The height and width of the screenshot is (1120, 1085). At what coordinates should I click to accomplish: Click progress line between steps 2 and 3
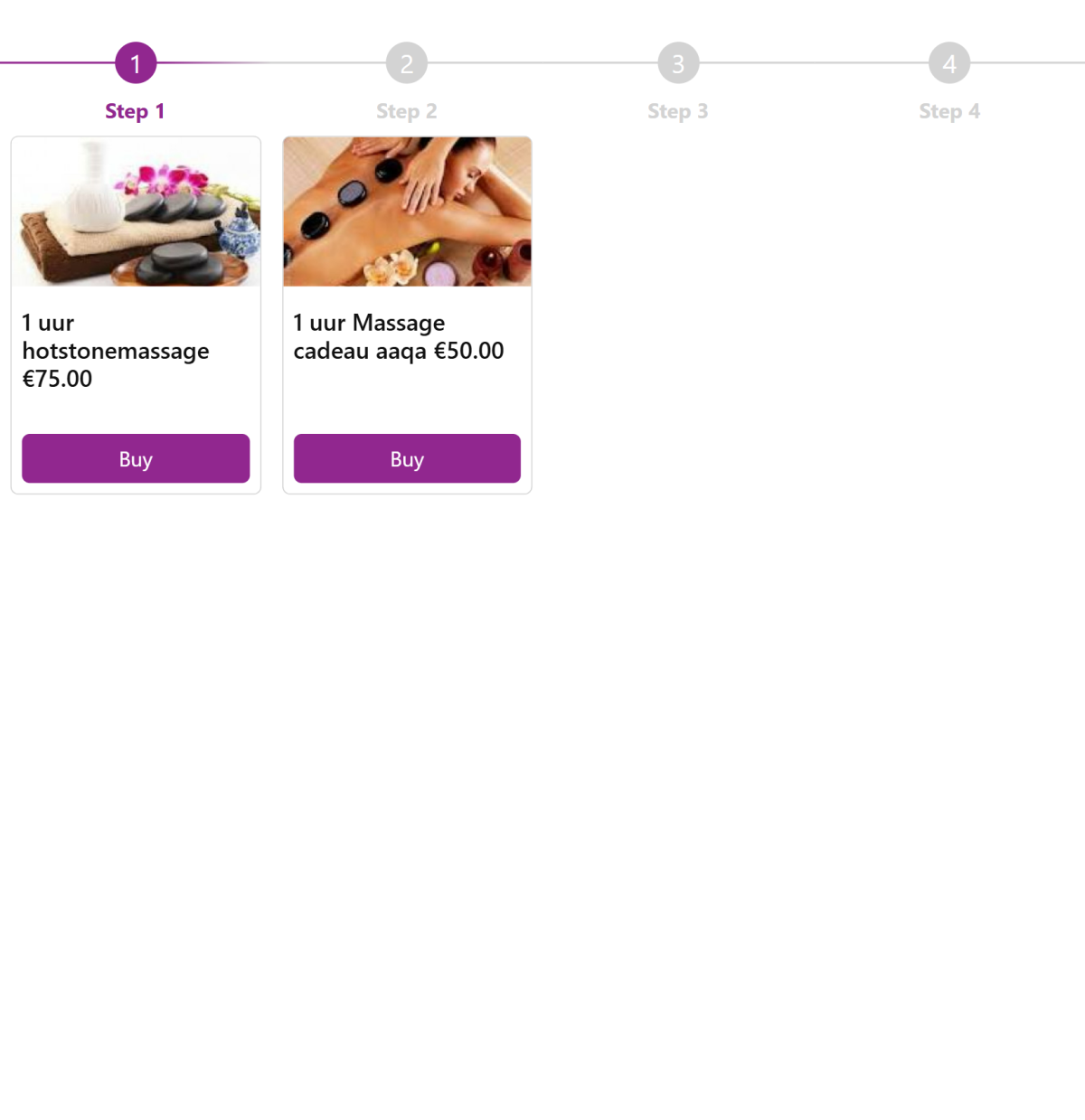click(x=542, y=62)
